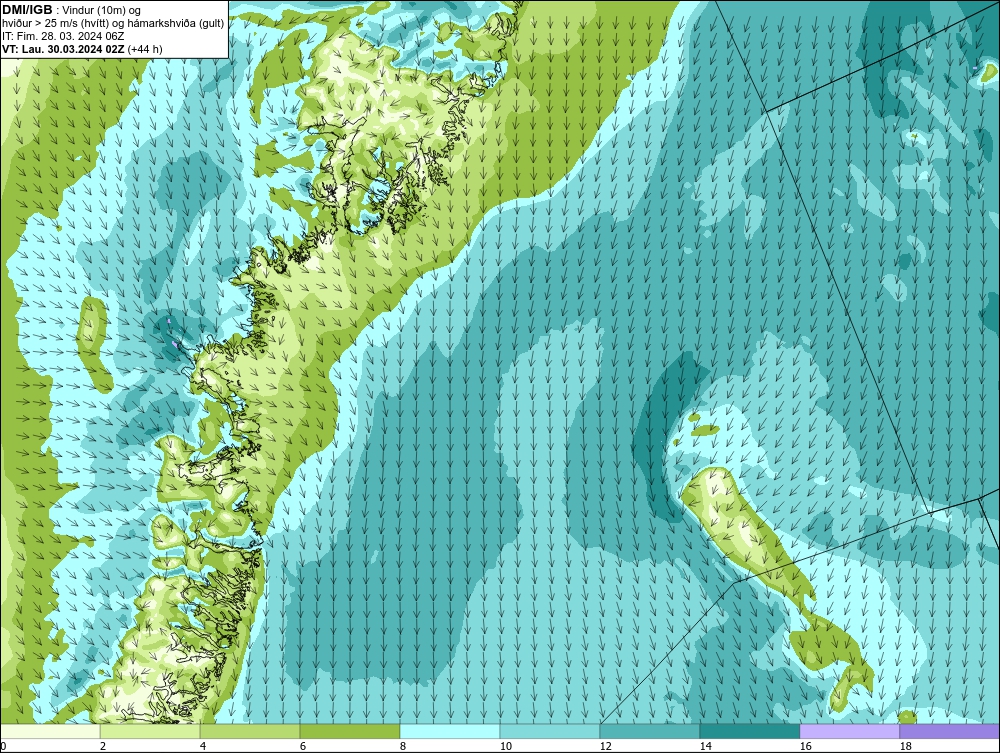Click the 'DMI/IGB' title text

pyautogui.click(x=27, y=10)
